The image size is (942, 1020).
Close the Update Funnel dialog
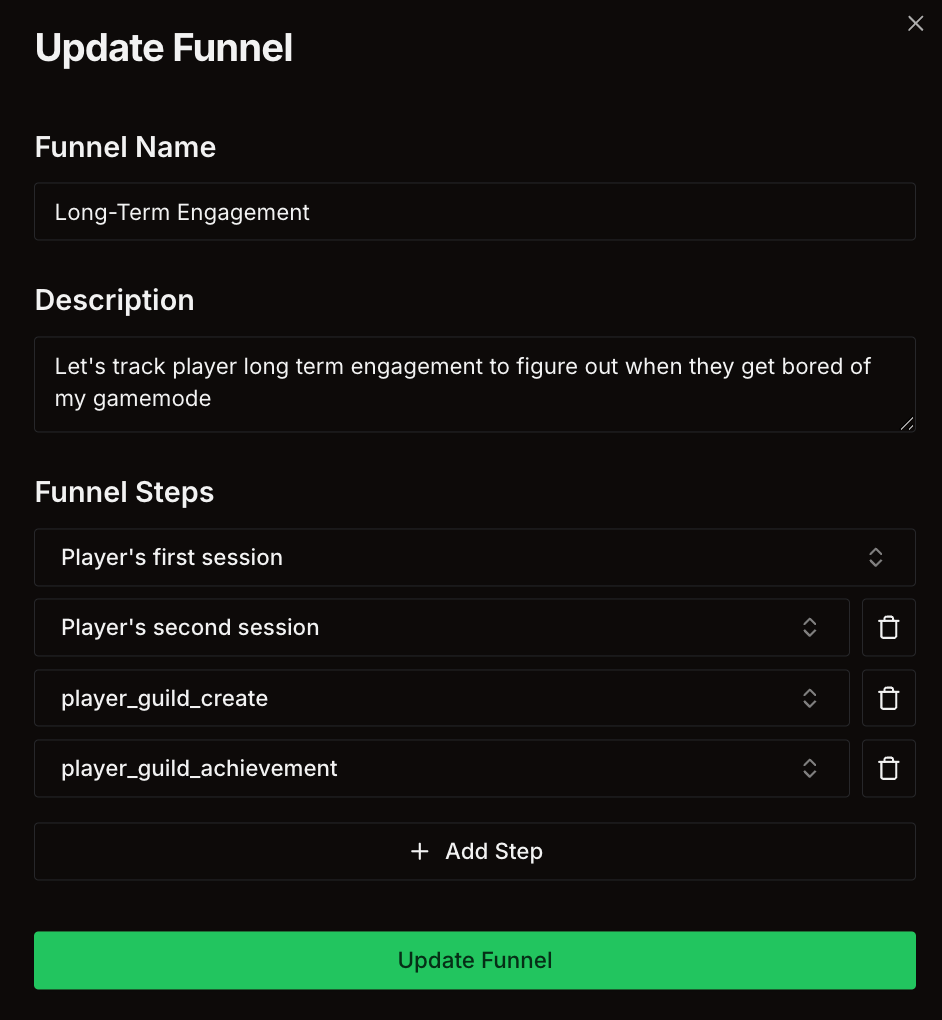tap(915, 24)
